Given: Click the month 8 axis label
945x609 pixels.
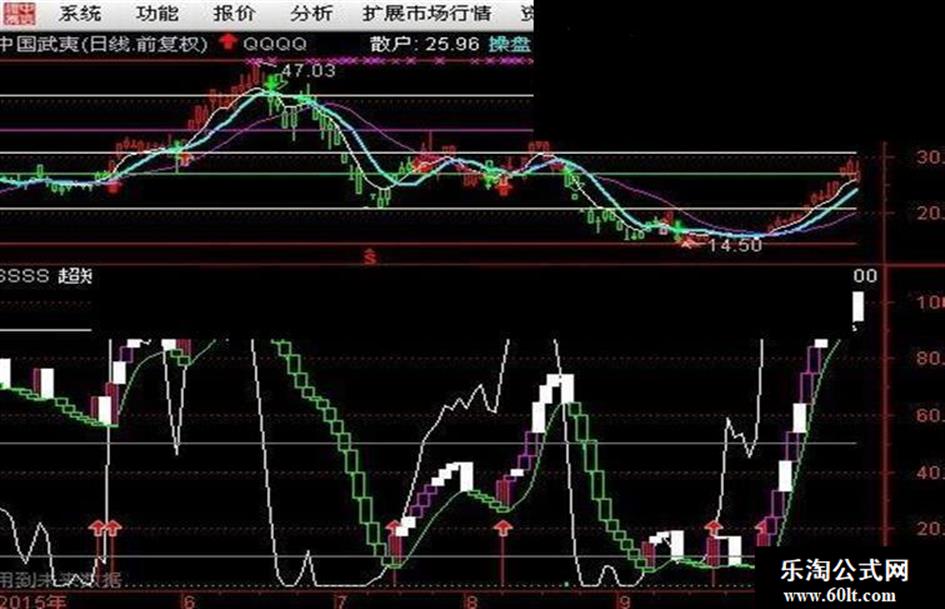Looking at the screenshot, I should [x=472, y=601].
